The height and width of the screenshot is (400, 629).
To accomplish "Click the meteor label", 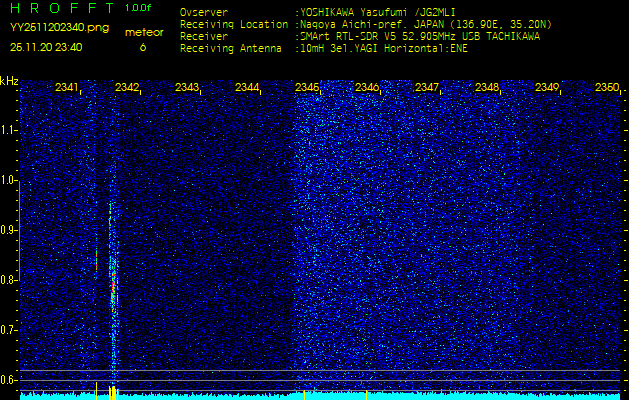I will 144,33.
